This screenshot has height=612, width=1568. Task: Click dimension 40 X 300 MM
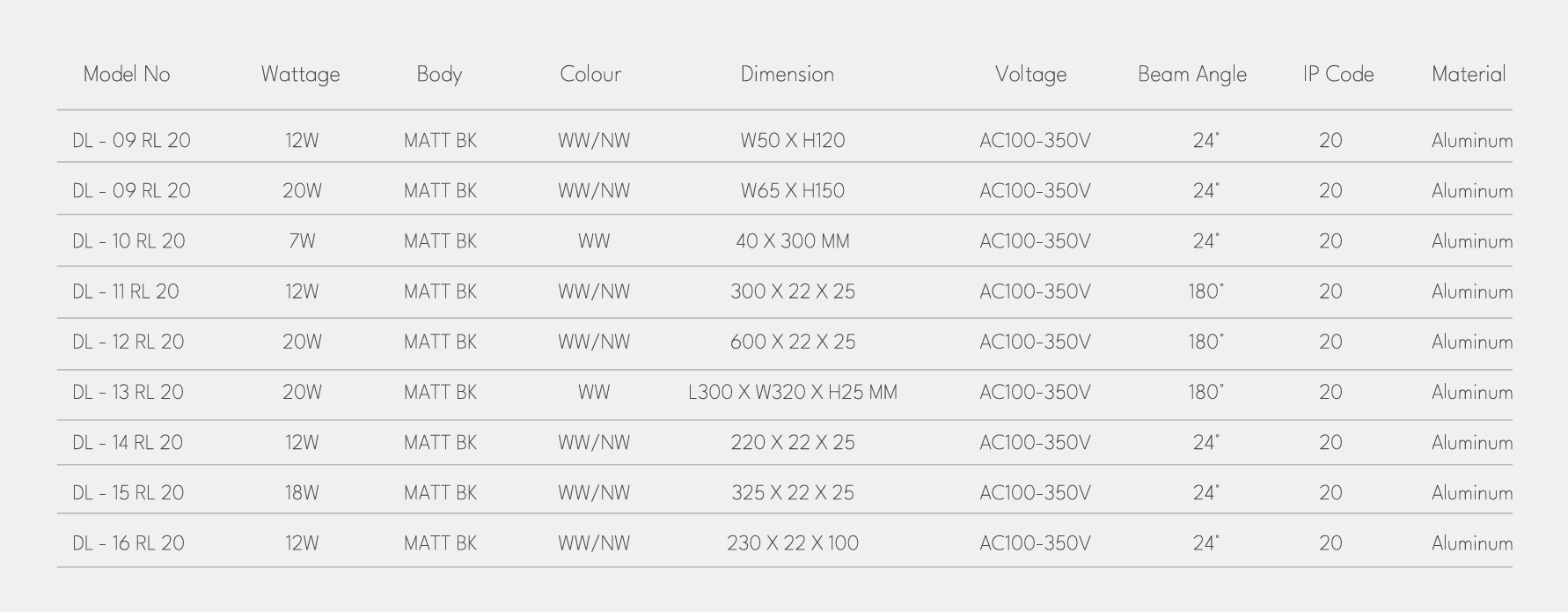(x=792, y=241)
